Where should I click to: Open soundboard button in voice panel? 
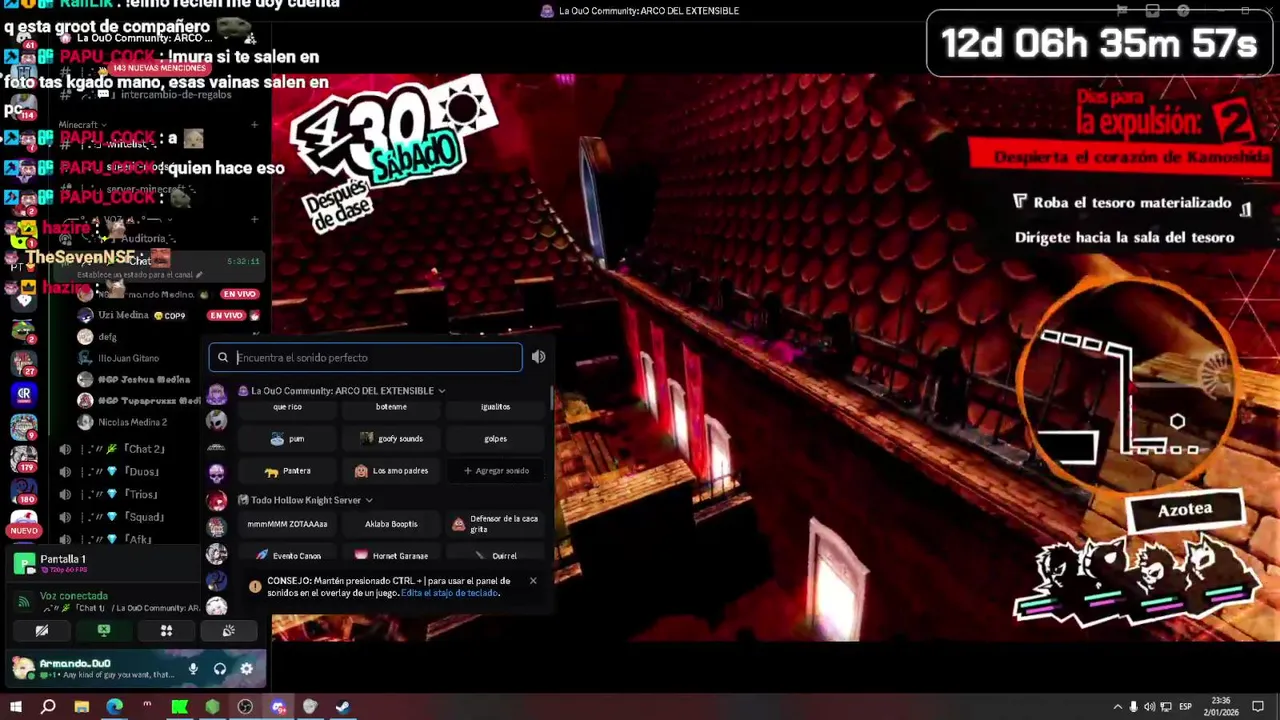click(x=228, y=631)
